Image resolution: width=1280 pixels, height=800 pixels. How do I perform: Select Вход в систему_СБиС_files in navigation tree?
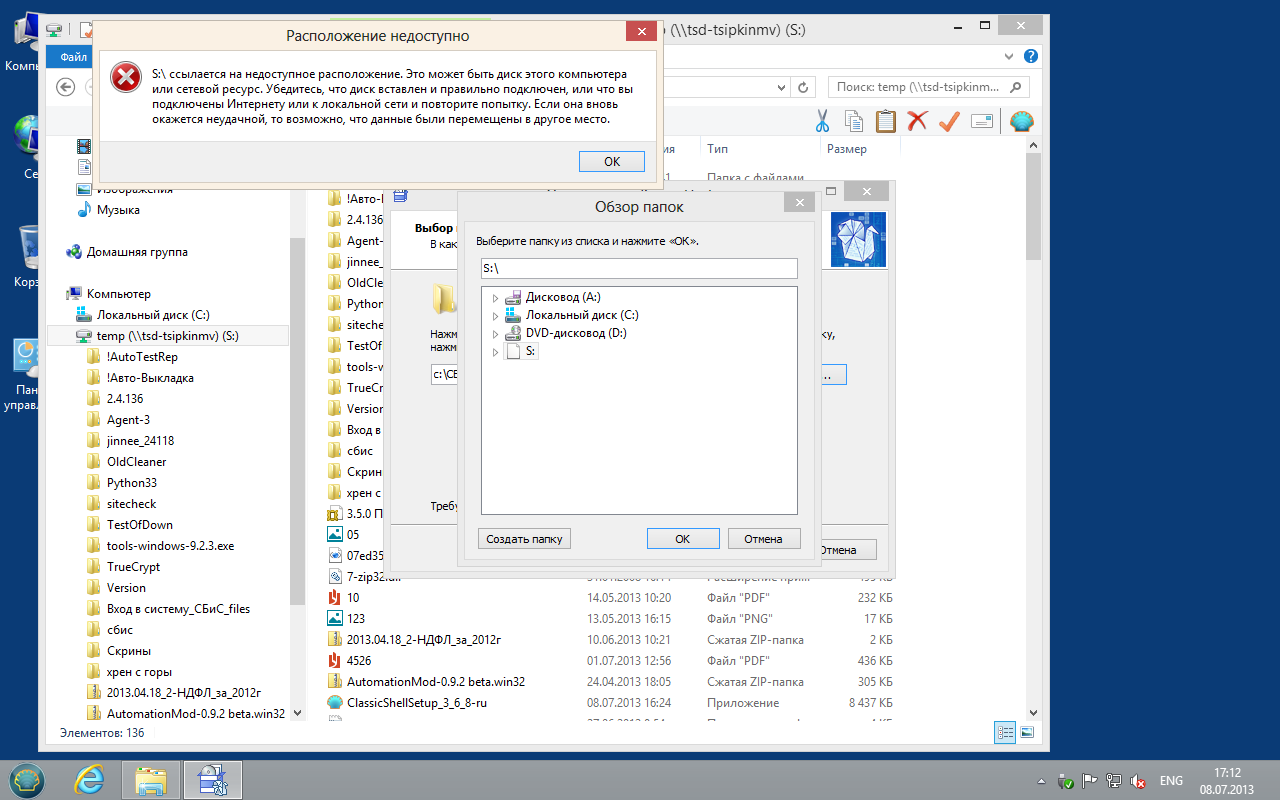(x=178, y=609)
